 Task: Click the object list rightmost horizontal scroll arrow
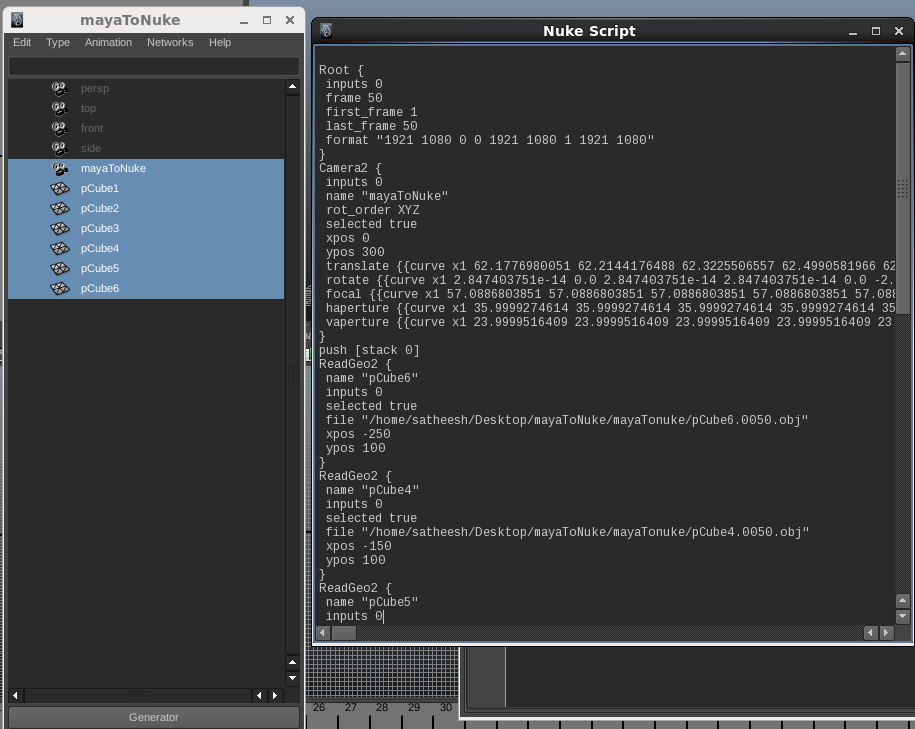(x=275, y=696)
